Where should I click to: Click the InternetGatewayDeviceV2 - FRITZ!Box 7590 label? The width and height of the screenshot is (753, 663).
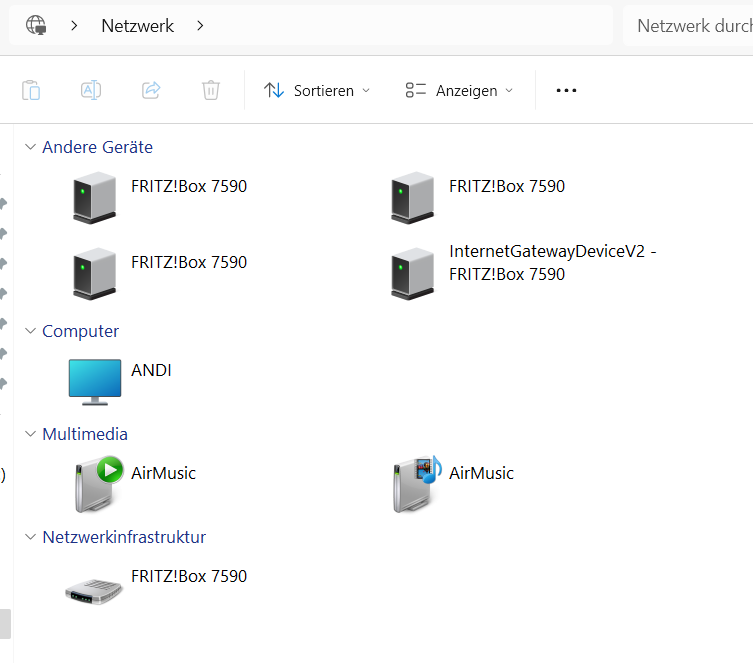(x=553, y=263)
